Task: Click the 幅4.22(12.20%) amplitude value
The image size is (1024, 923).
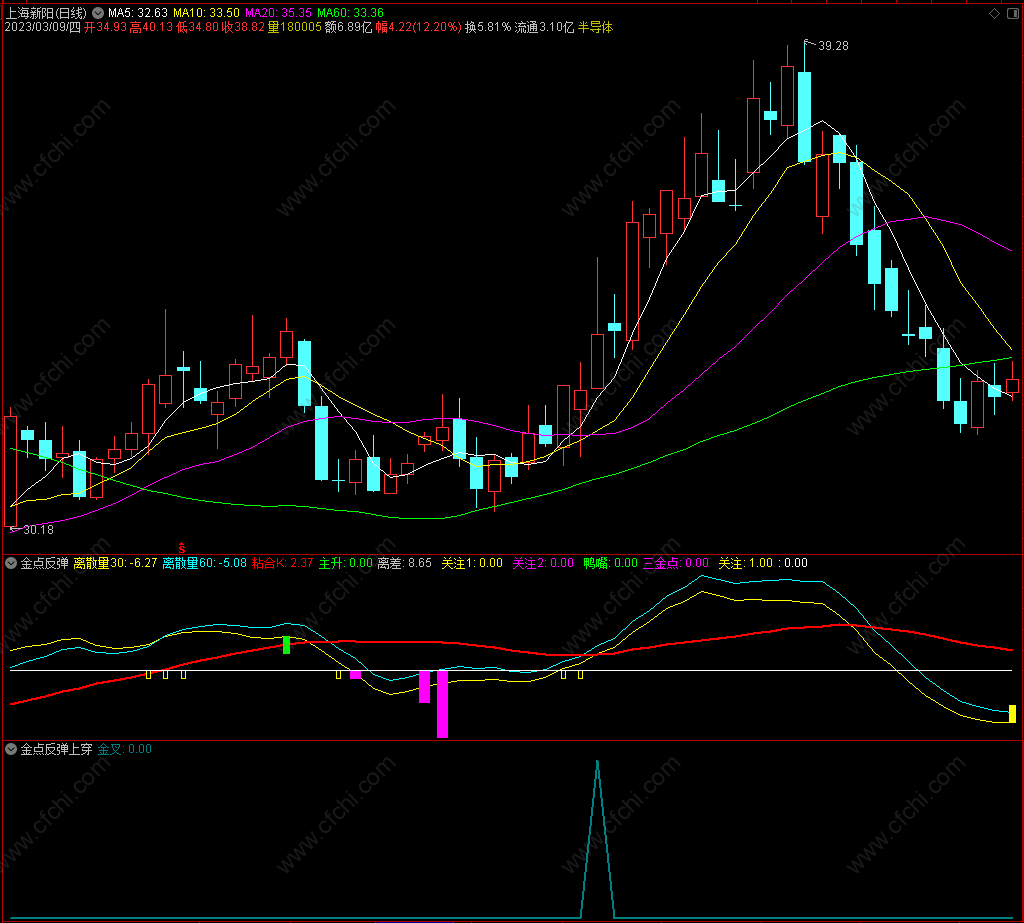Action: point(419,27)
